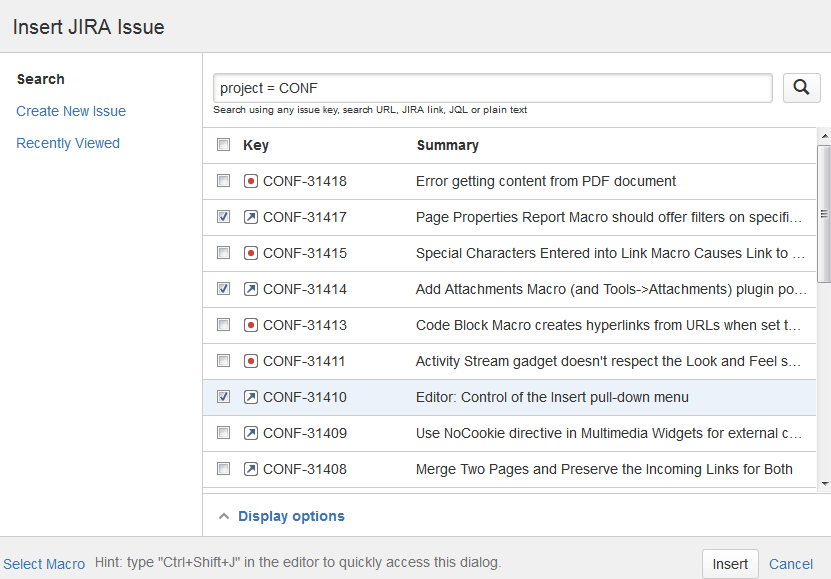Screen dimensions: 831x579
Task: Click the bug icon next to CONF-31411
Action: pos(251,361)
